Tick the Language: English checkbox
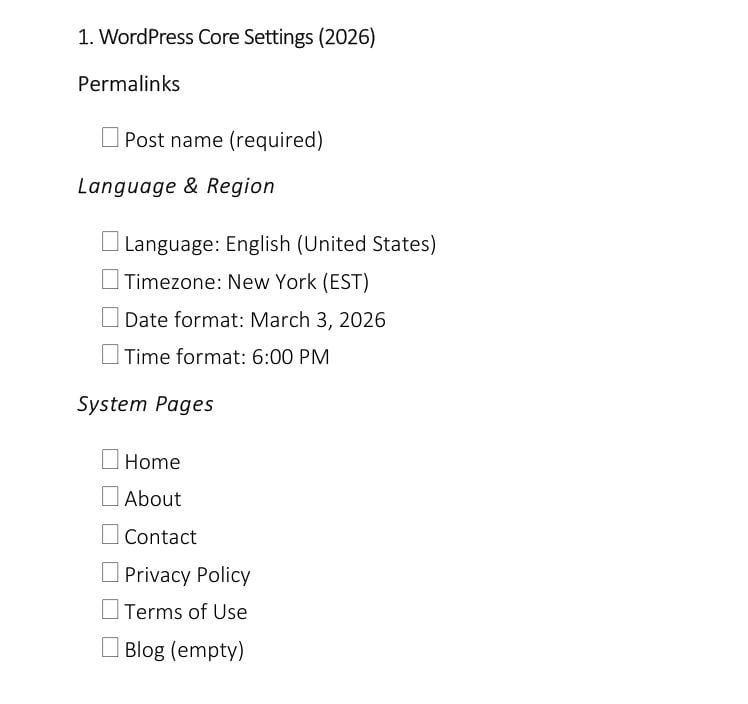Screen dimensions: 748x704 point(110,241)
